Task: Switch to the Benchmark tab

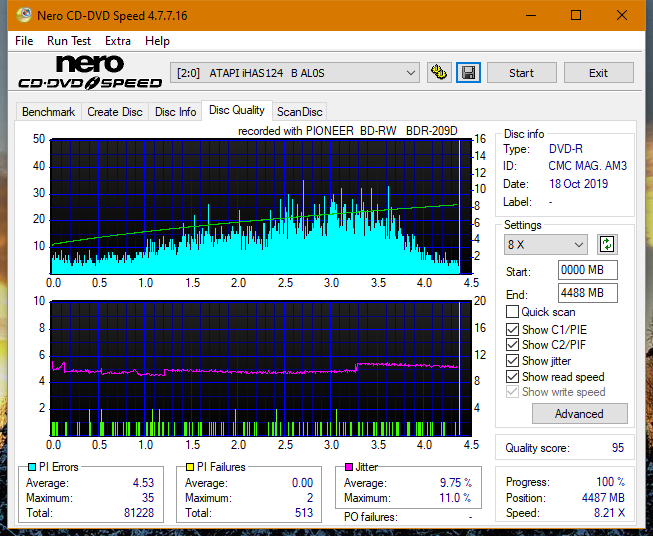Action: pyautogui.click(x=49, y=112)
